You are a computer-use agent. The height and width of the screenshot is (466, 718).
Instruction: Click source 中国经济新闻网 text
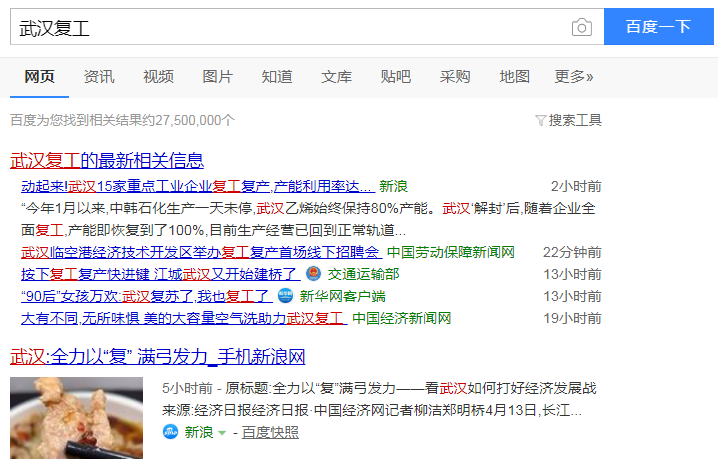(x=402, y=318)
